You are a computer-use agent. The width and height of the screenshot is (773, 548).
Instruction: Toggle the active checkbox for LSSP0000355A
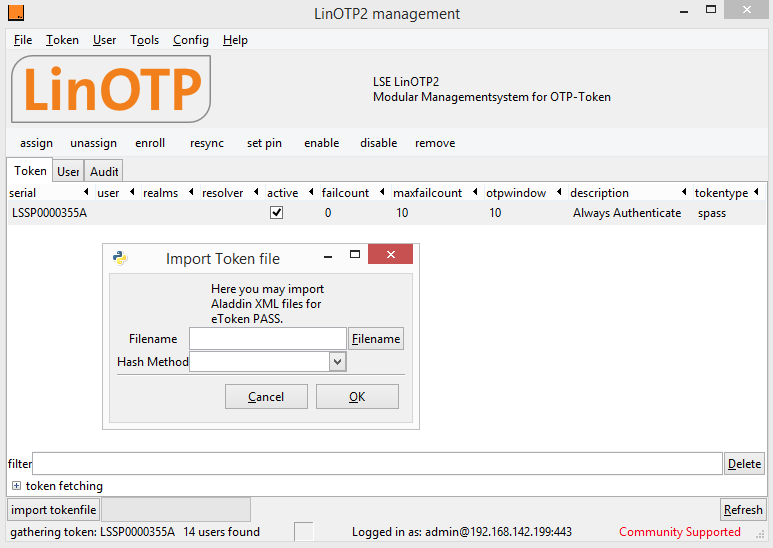[276, 212]
